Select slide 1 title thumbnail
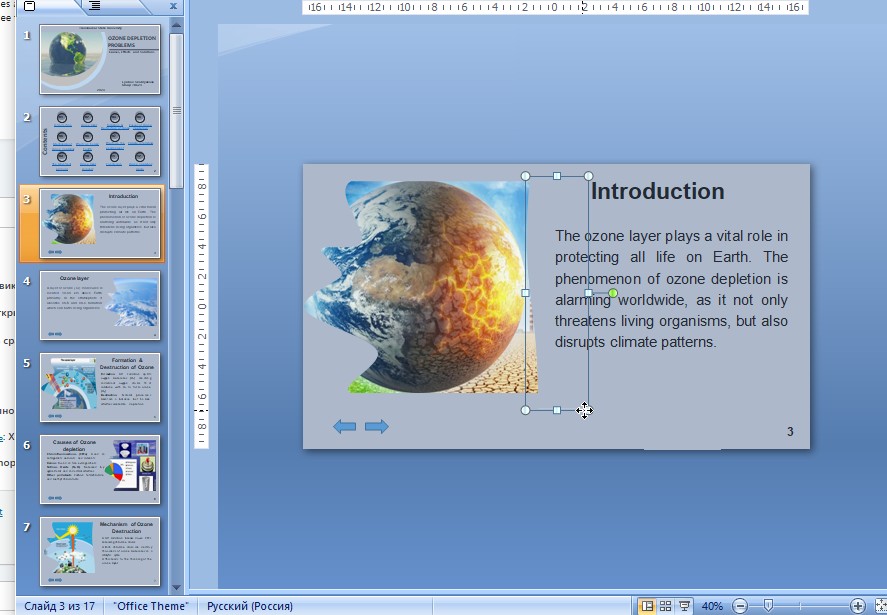 tap(100, 59)
